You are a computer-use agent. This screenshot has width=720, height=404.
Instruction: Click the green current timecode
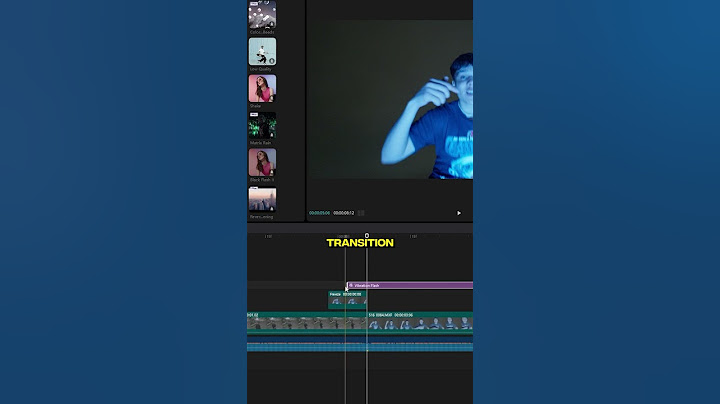(x=319, y=213)
